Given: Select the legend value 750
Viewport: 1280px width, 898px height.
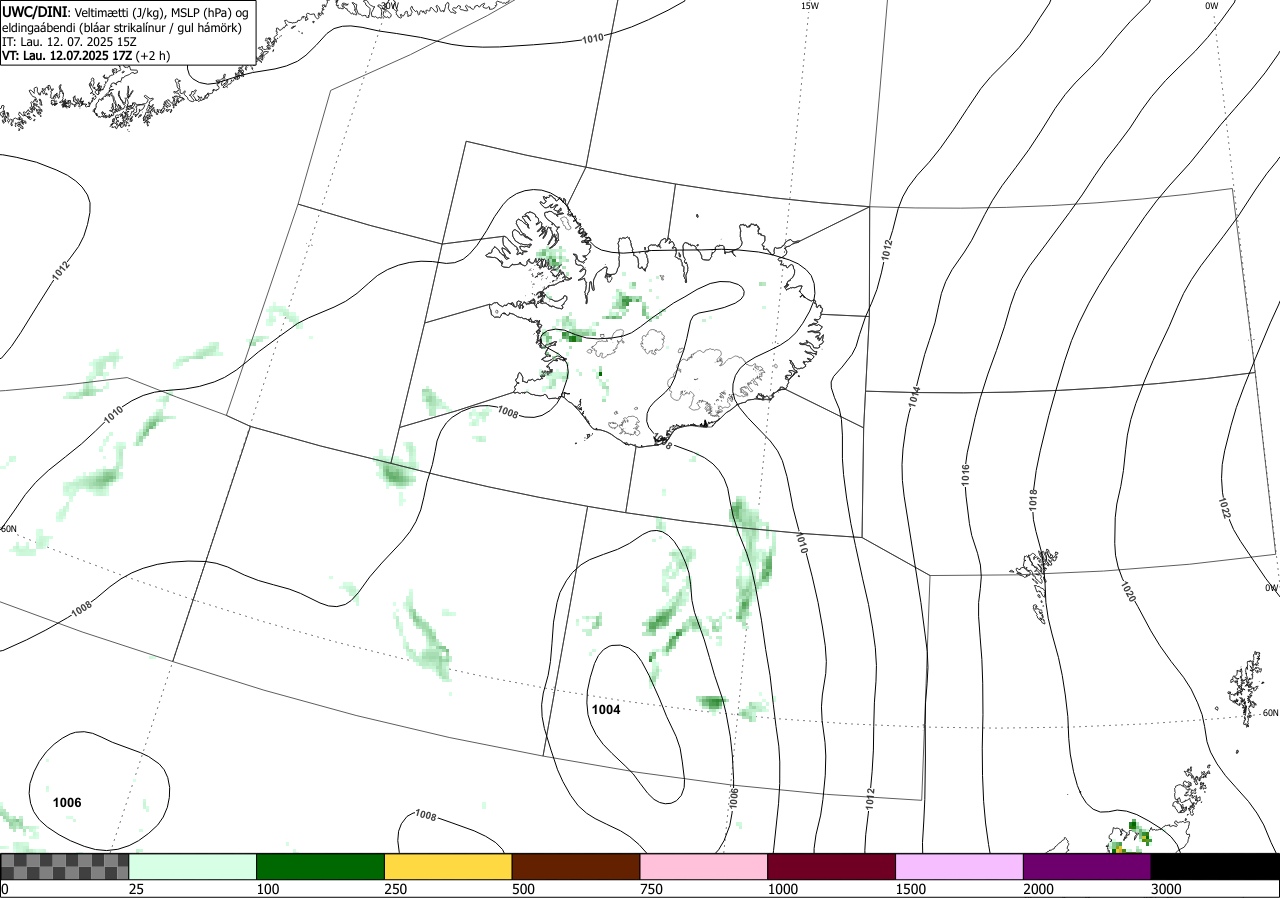Looking at the screenshot, I should [x=651, y=889].
